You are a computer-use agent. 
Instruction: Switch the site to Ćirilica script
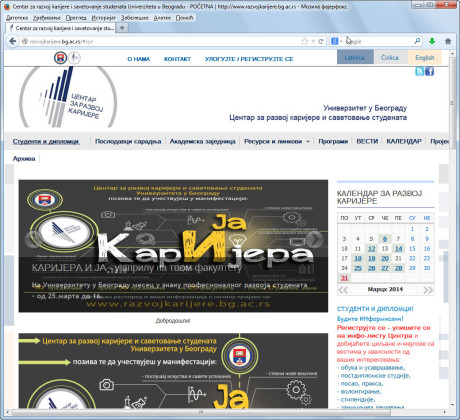point(390,57)
